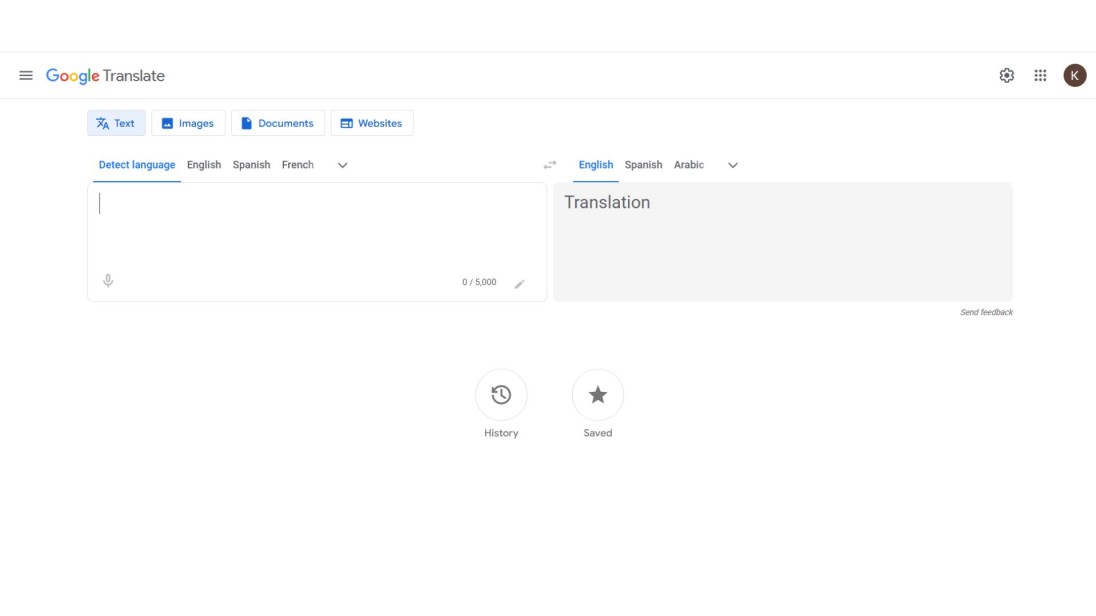1096x616 pixels.
Task: Switch to Websites translation mode
Action: pyautogui.click(x=372, y=123)
